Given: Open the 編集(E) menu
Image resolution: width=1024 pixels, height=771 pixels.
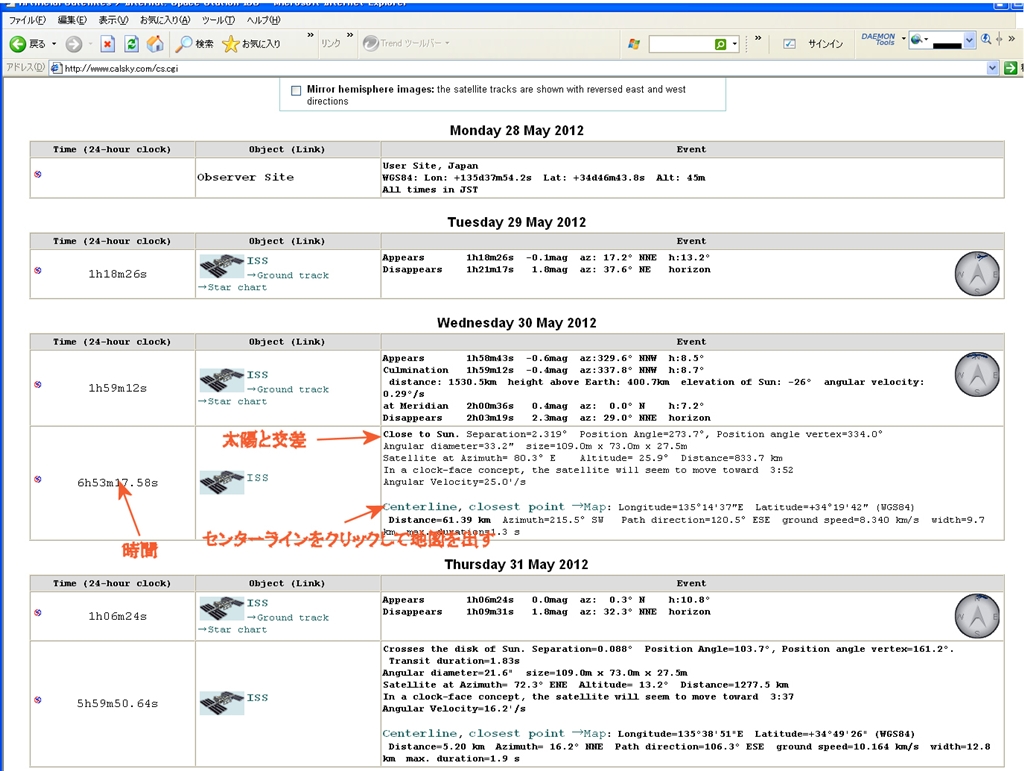Looking at the screenshot, I should coord(72,20).
